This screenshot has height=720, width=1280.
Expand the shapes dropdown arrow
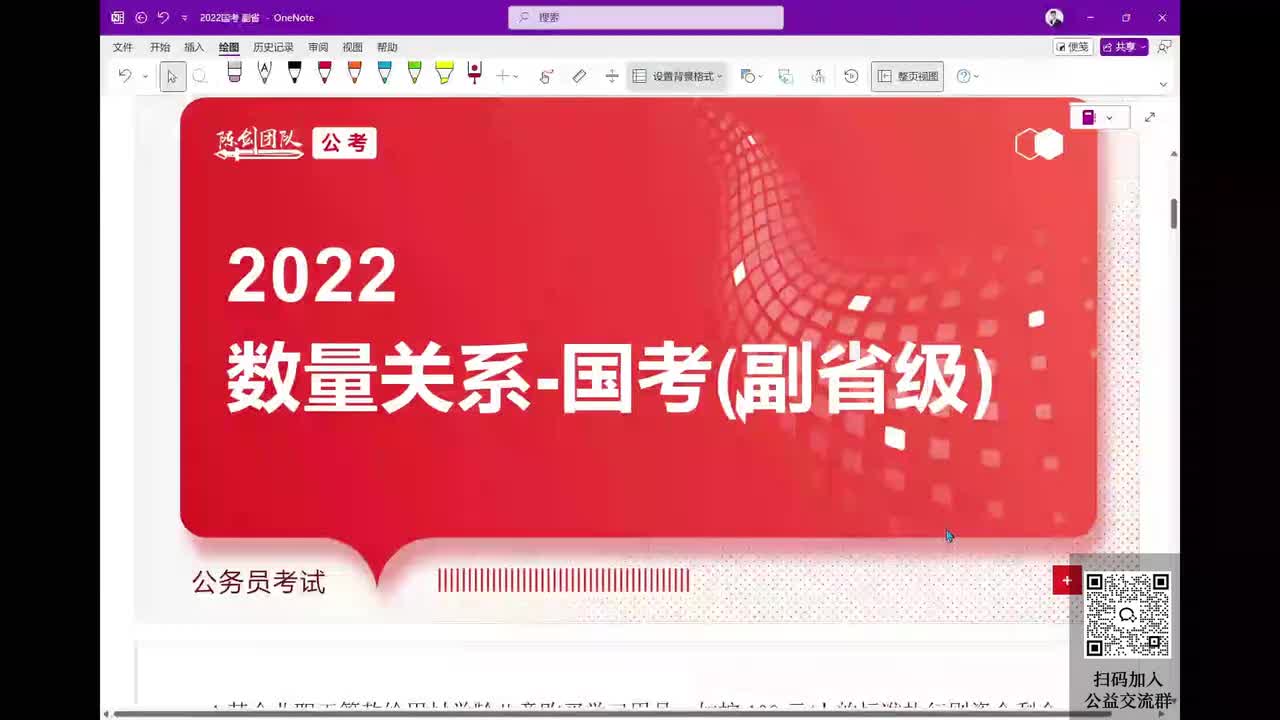[761, 76]
